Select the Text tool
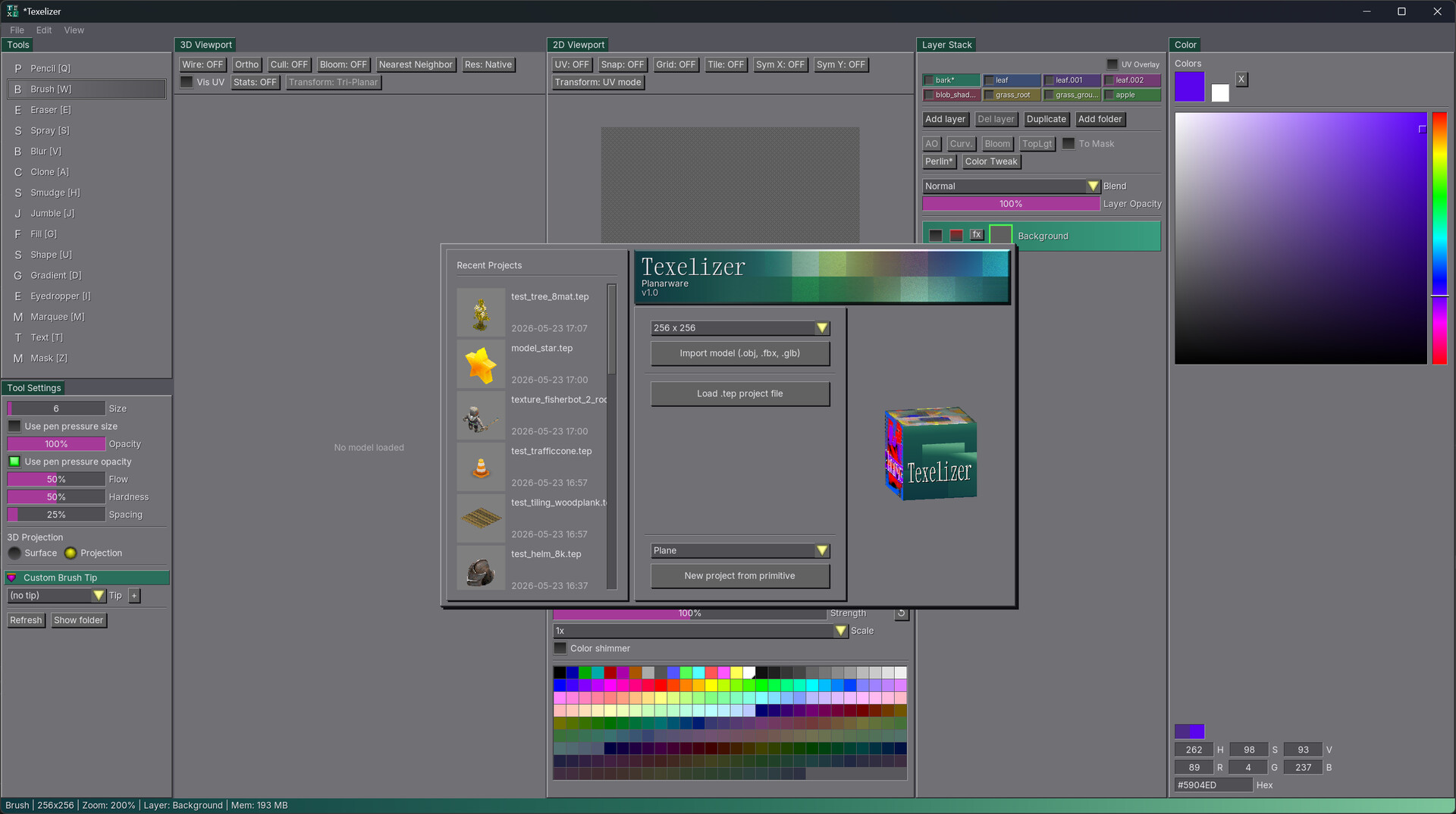 tap(86, 337)
